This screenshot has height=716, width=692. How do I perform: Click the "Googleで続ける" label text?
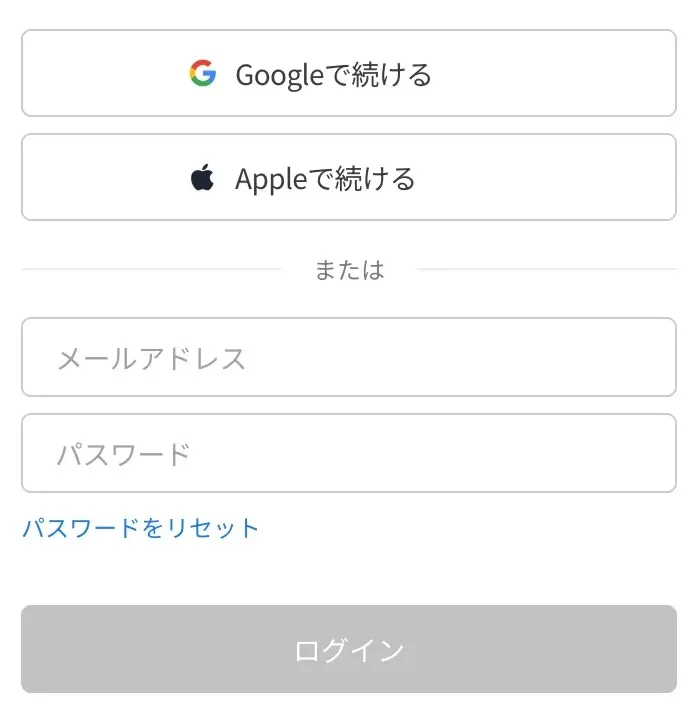333,74
